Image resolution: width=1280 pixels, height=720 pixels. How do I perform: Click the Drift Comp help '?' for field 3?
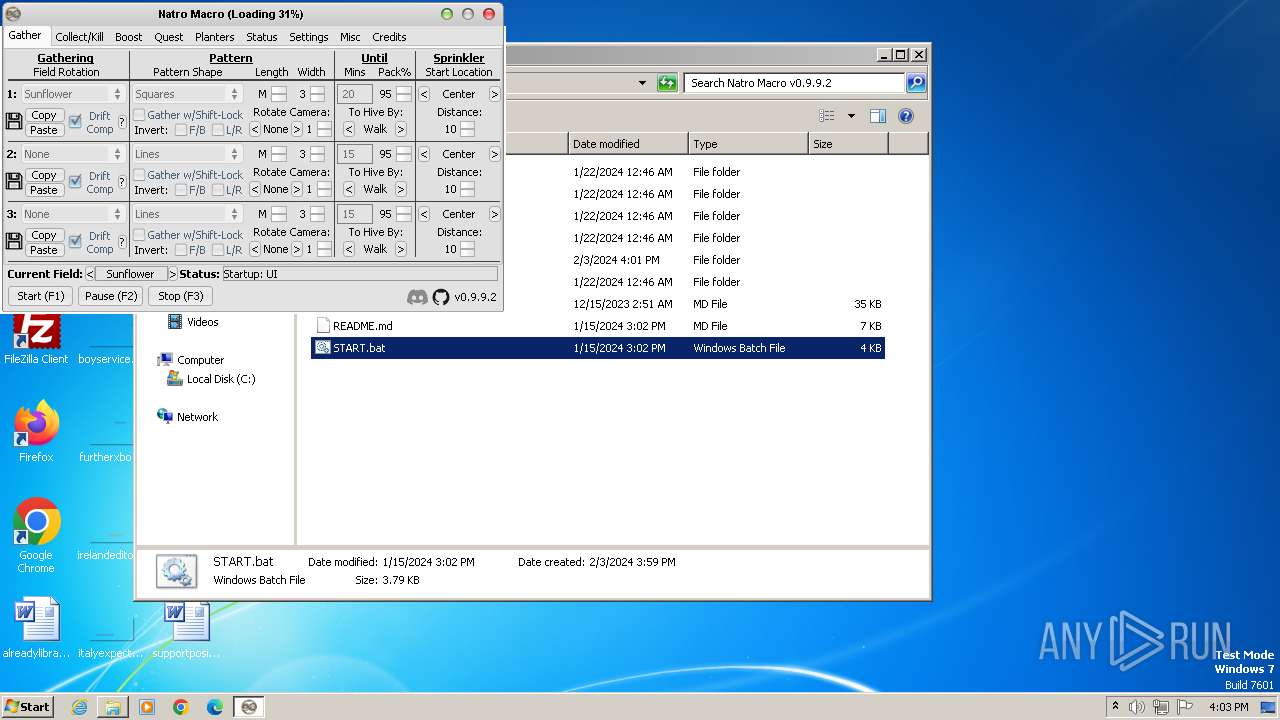[122, 242]
